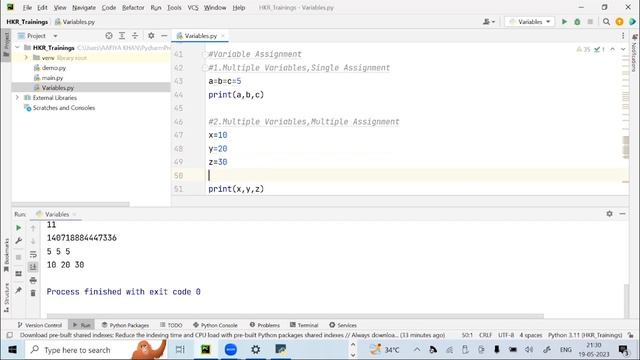Open the Refactor menu
Image resolution: width=640 pixels, height=360 pixels.
tap(133, 7)
